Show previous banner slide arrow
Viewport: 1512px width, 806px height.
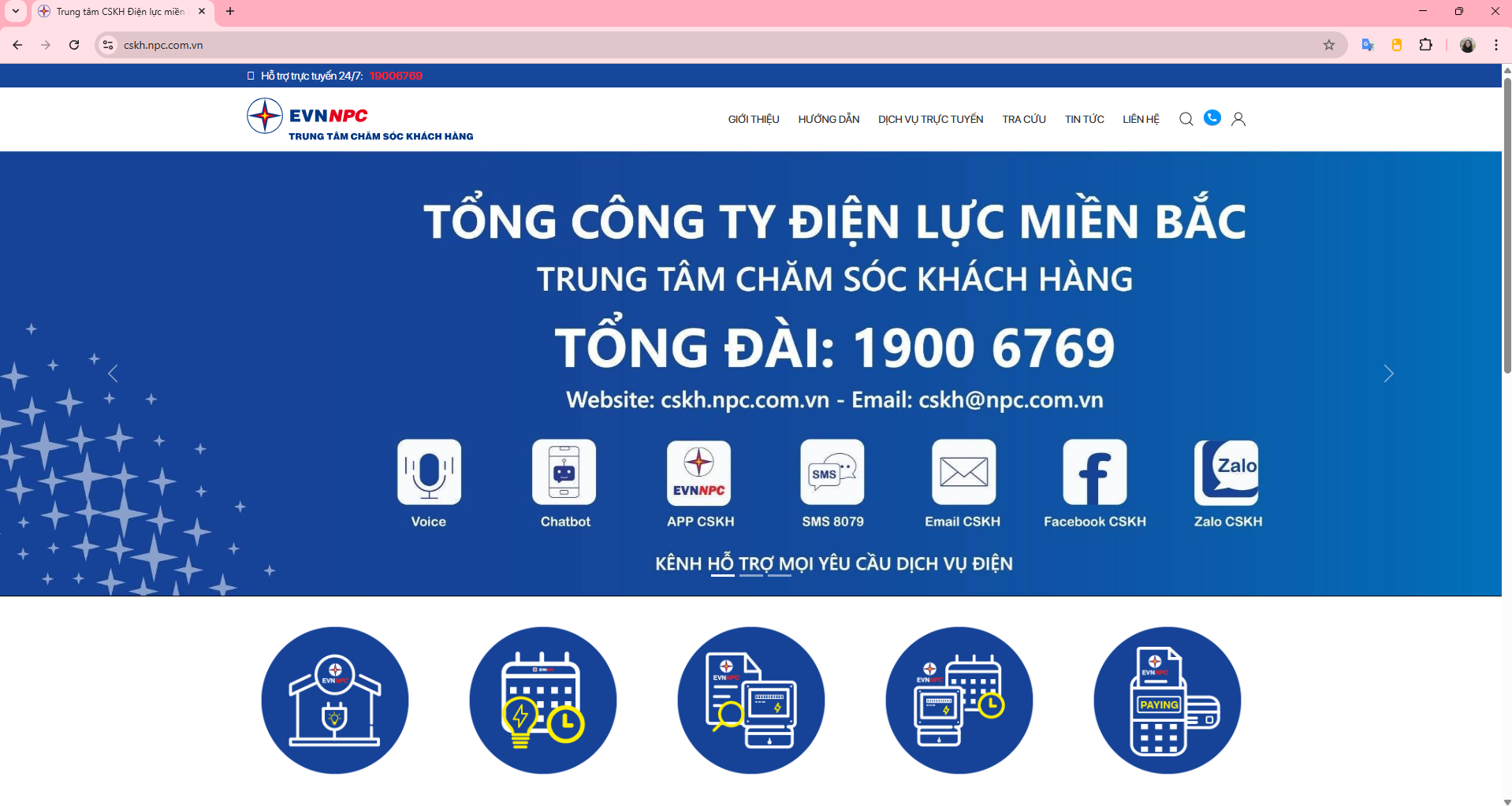pyautogui.click(x=114, y=373)
